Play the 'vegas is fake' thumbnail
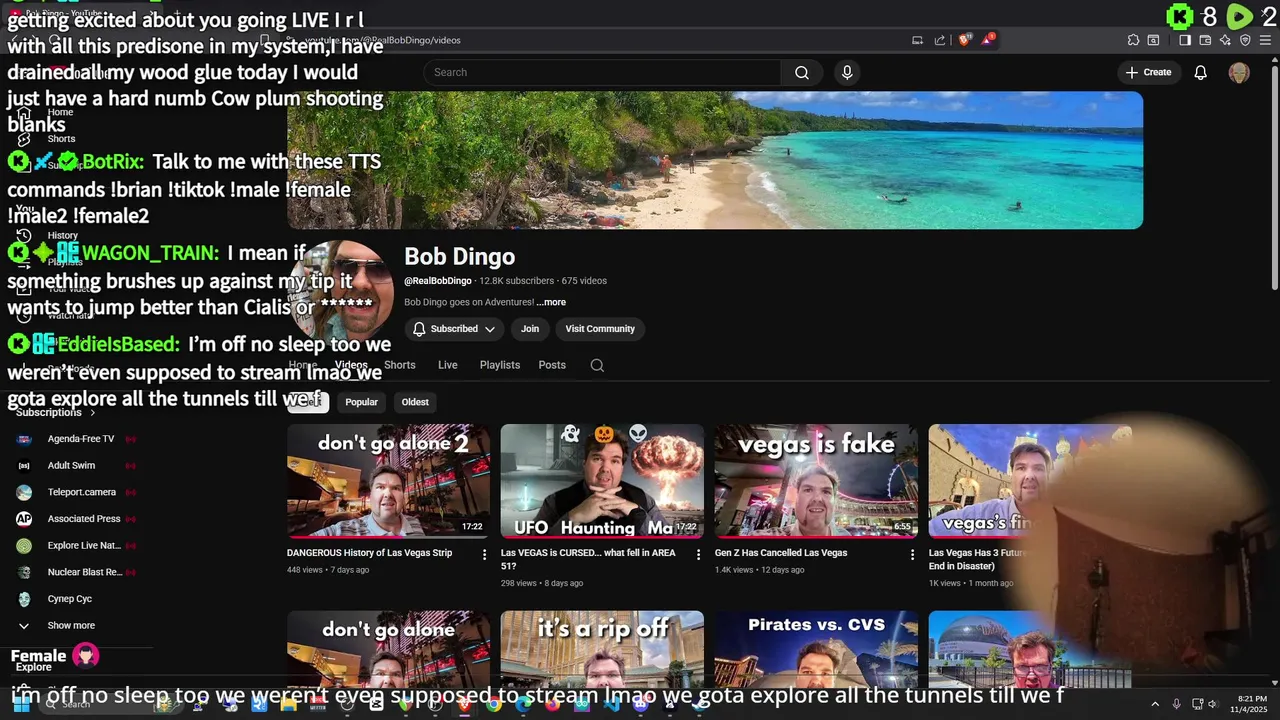 click(x=816, y=481)
